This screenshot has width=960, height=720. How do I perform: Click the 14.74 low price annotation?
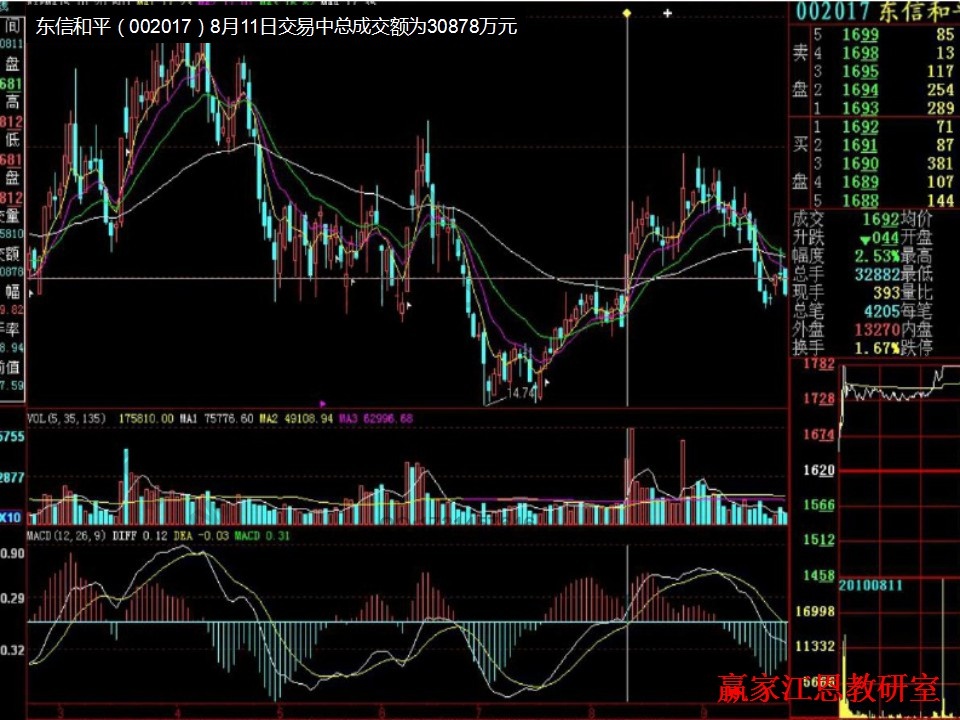coord(522,394)
